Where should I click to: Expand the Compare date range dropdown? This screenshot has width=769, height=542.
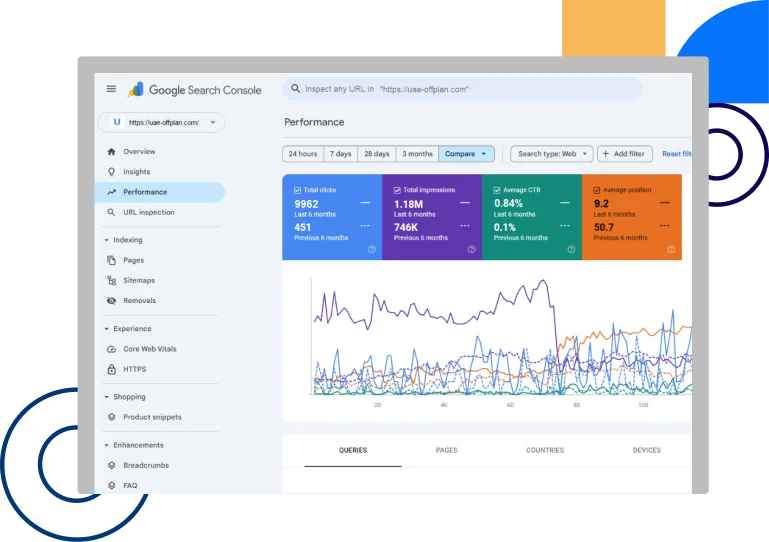pyautogui.click(x=466, y=154)
